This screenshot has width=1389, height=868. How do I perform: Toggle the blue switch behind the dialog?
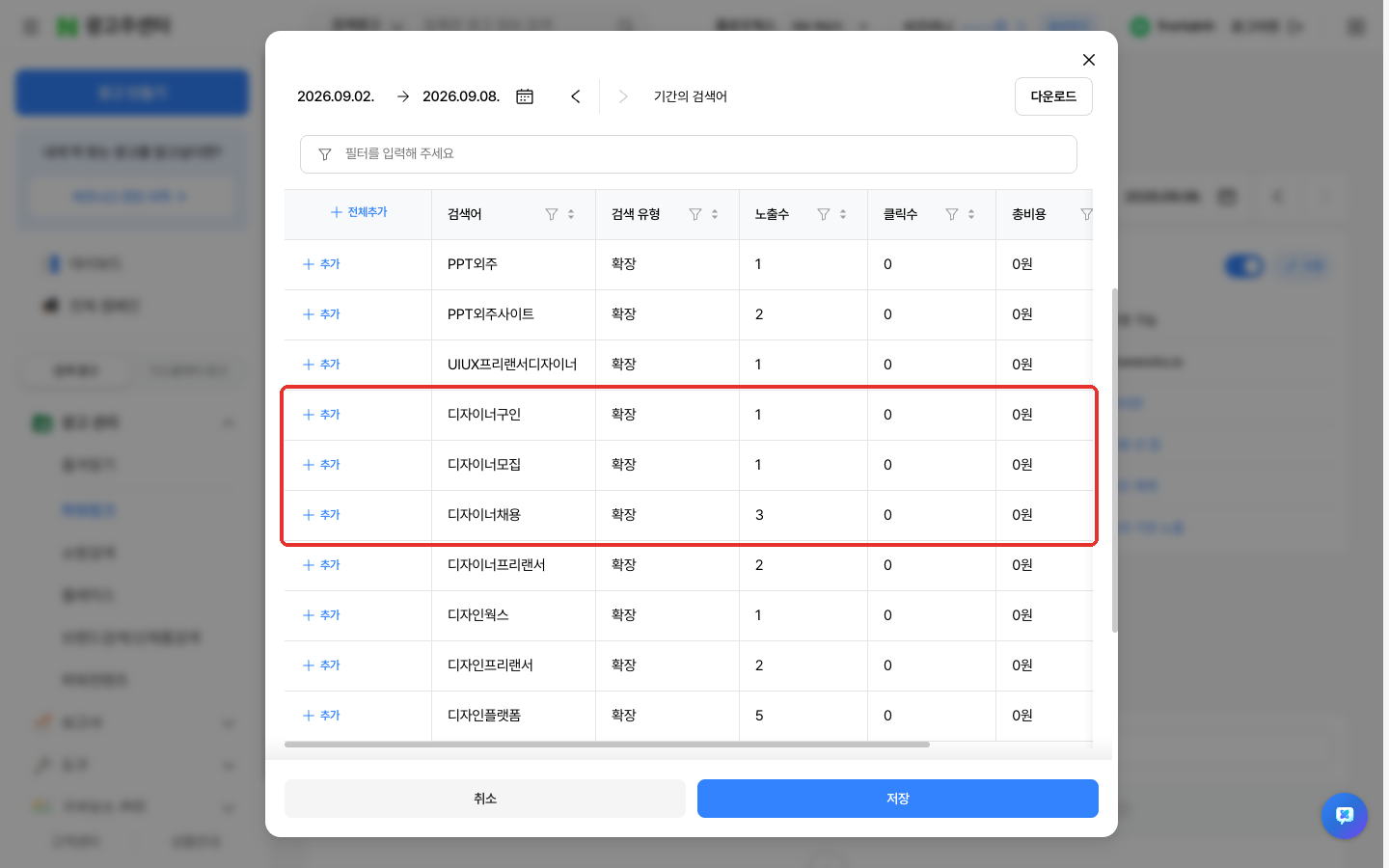click(1244, 266)
